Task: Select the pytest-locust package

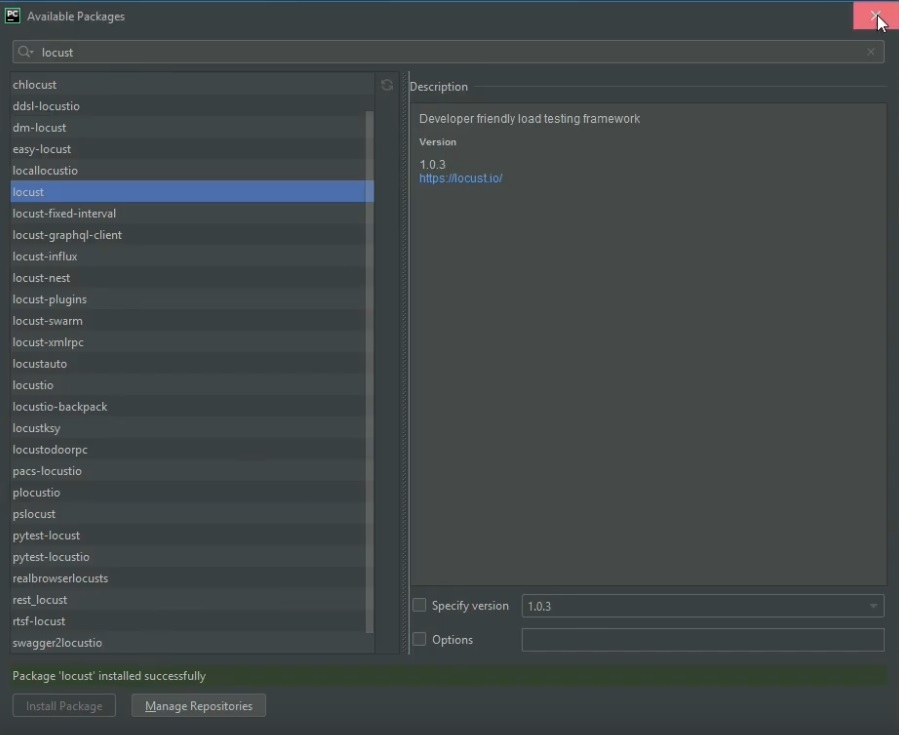Action: click(192, 535)
